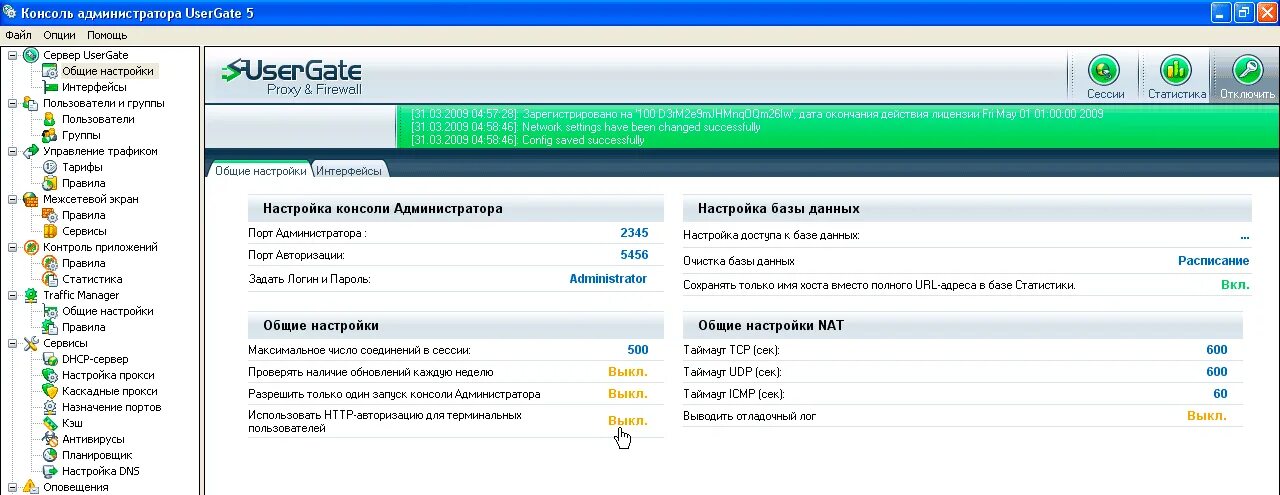
Task: Click the Сервер UserGate globe icon
Action: 31,55
